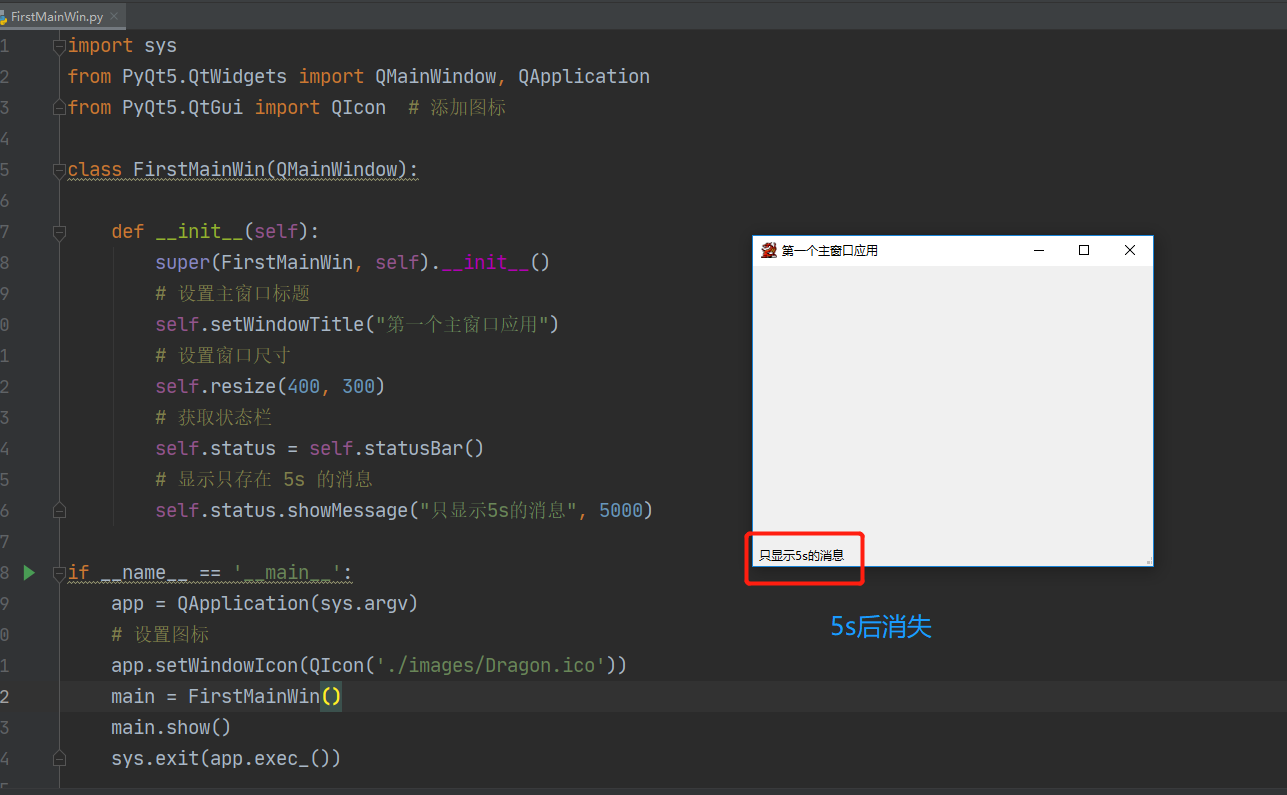
Task: Run the script from the gutter run arrow
Action: 29,573
